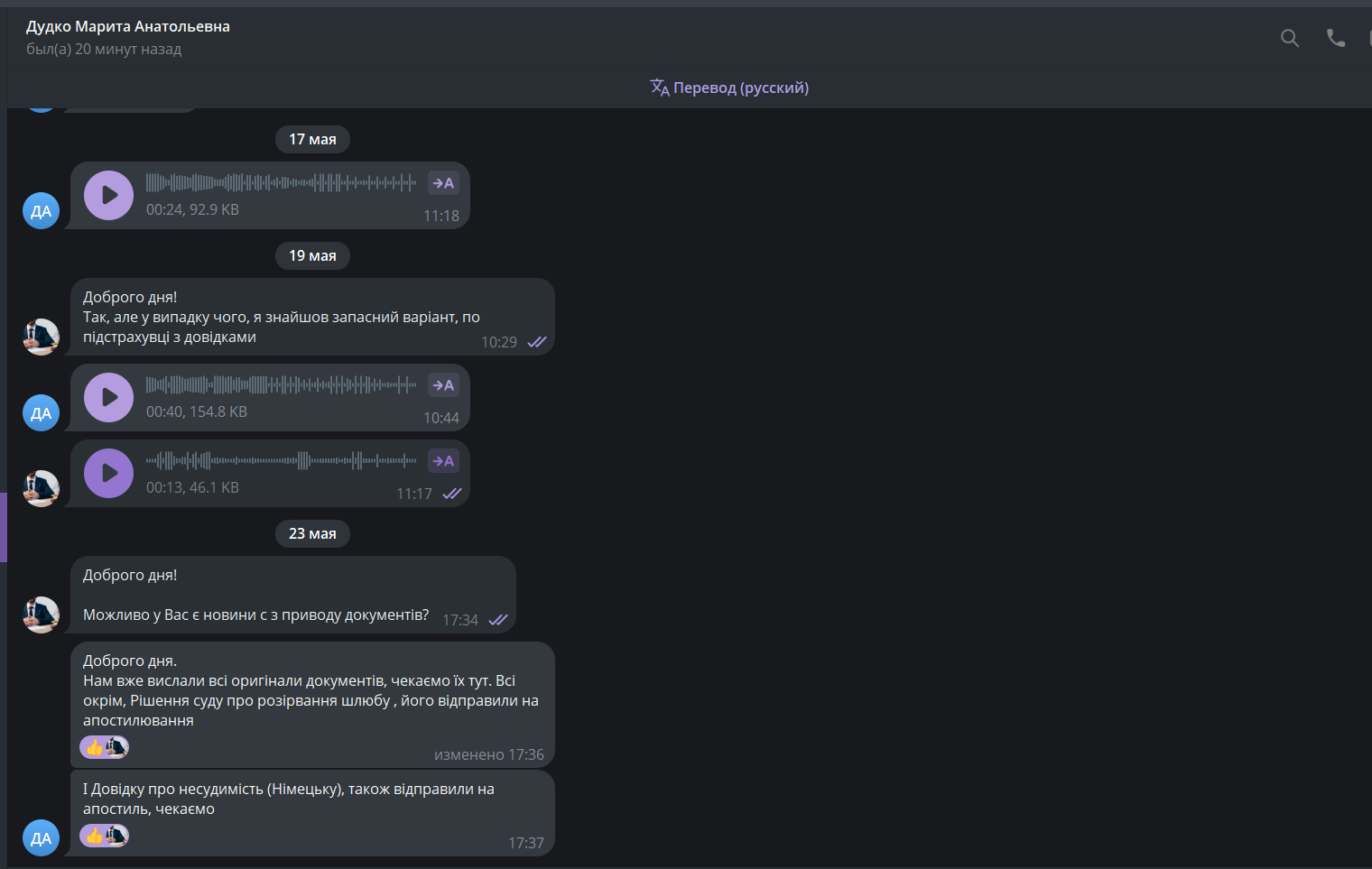
Task: Click the 23 мая date badge
Action: click(x=312, y=533)
